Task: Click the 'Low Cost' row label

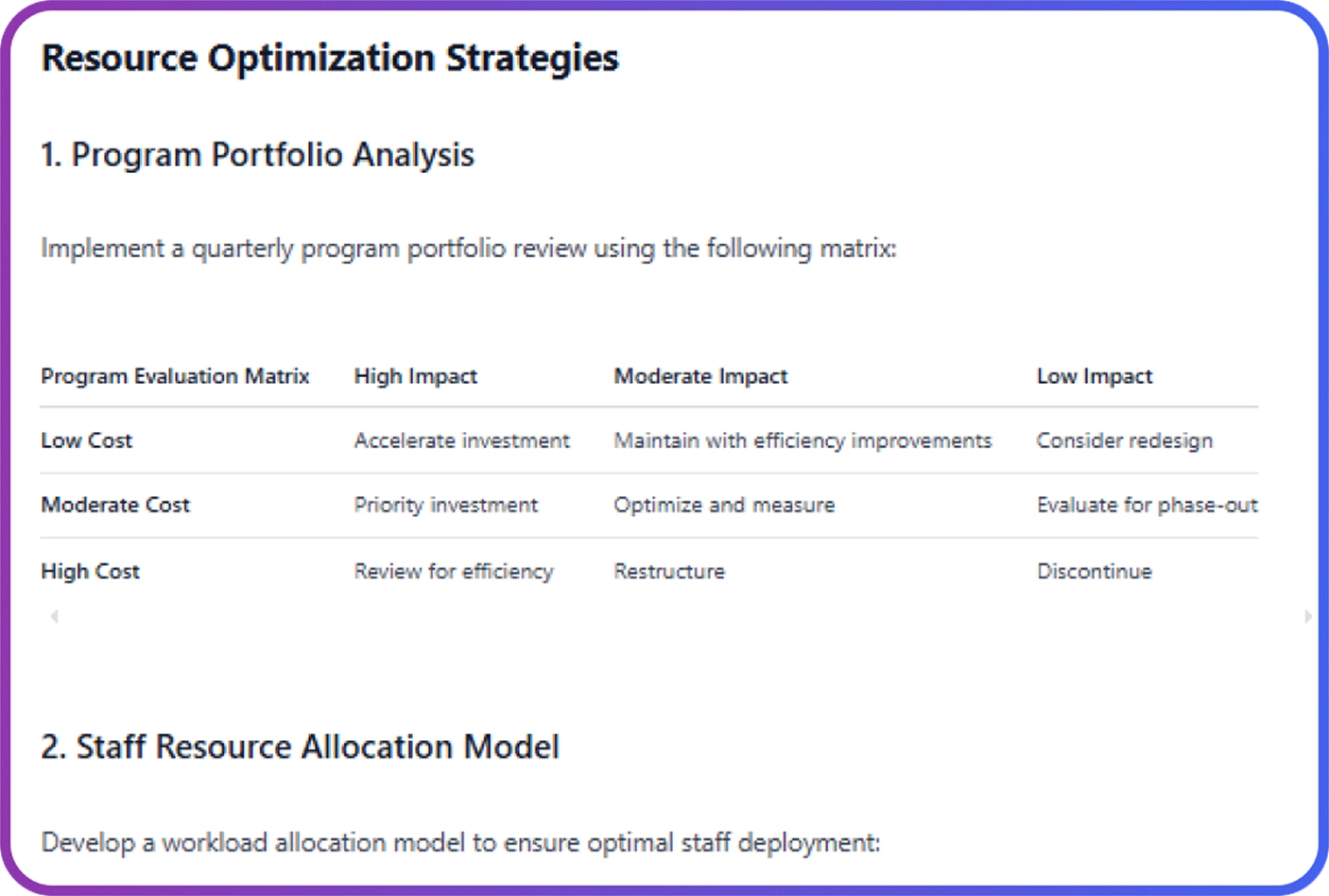Action: coord(87,440)
